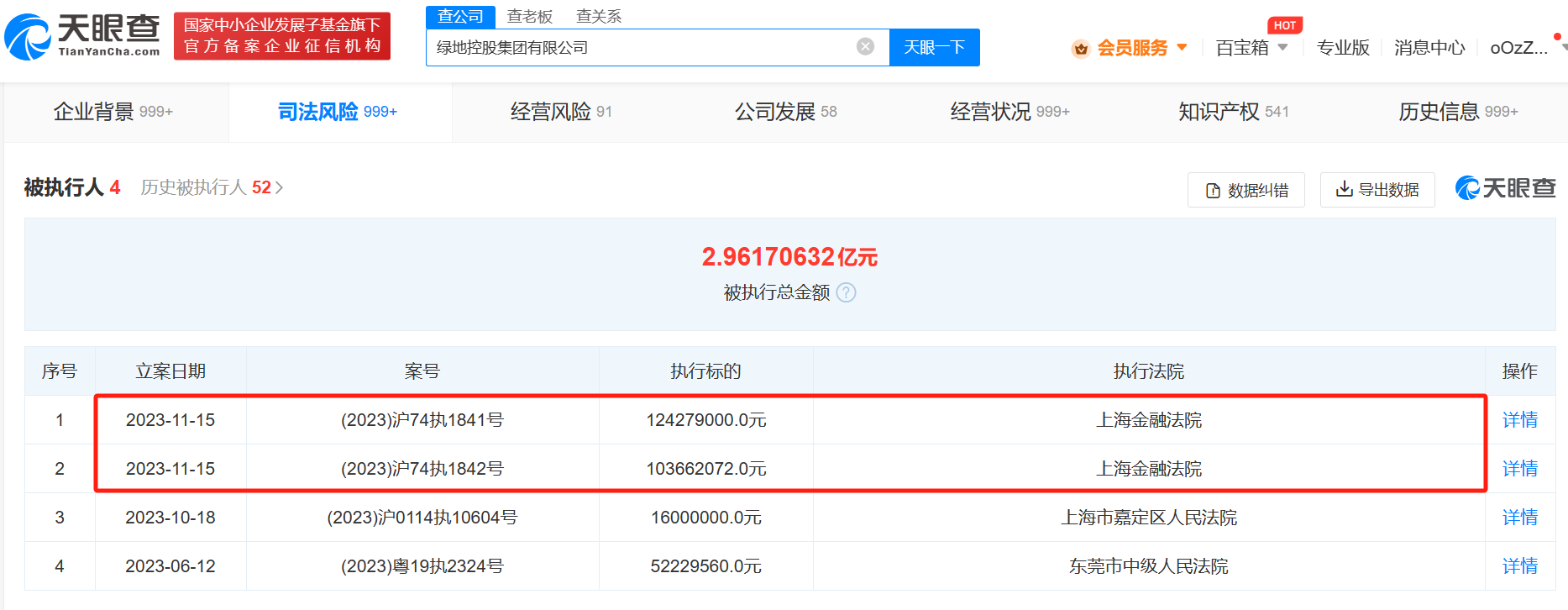Open 详情 for case 沪0114执10604号
Image resolution: width=1568 pixels, height=610 pixels.
pyautogui.click(x=1520, y=518)
